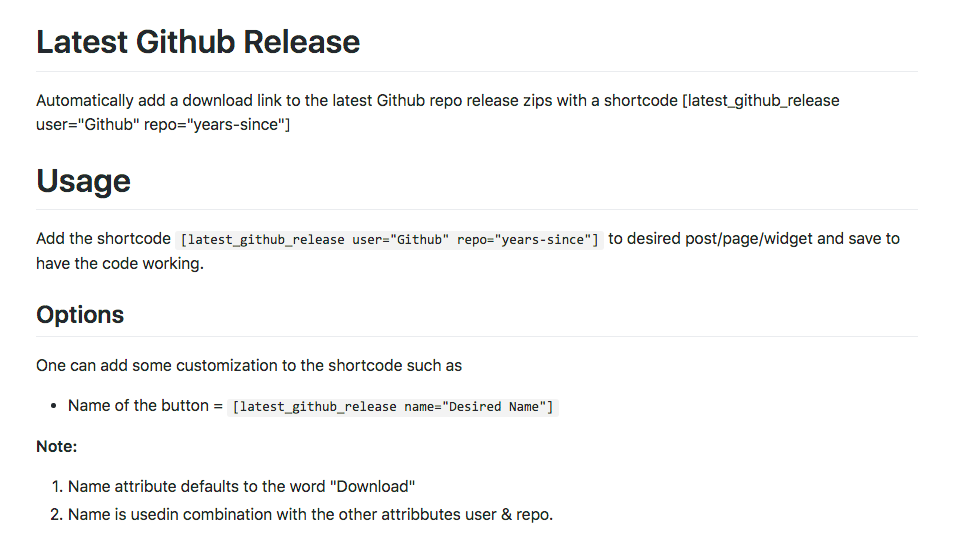Viewport: 958px width, 543px height.
Task: Click the "Add the shortcode" text
Action: tap(103, 239)
